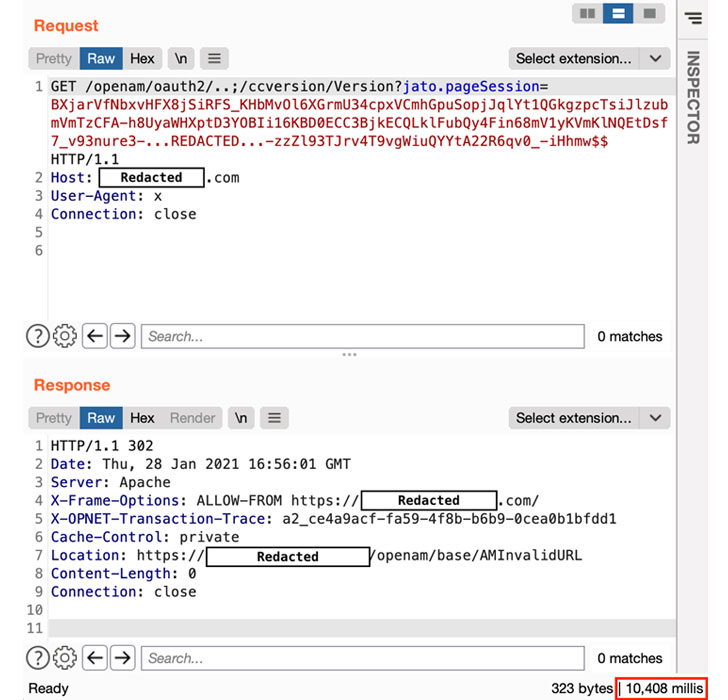Switch Response view to Hex tab
The image size is (728, 700).
(142, 418)
